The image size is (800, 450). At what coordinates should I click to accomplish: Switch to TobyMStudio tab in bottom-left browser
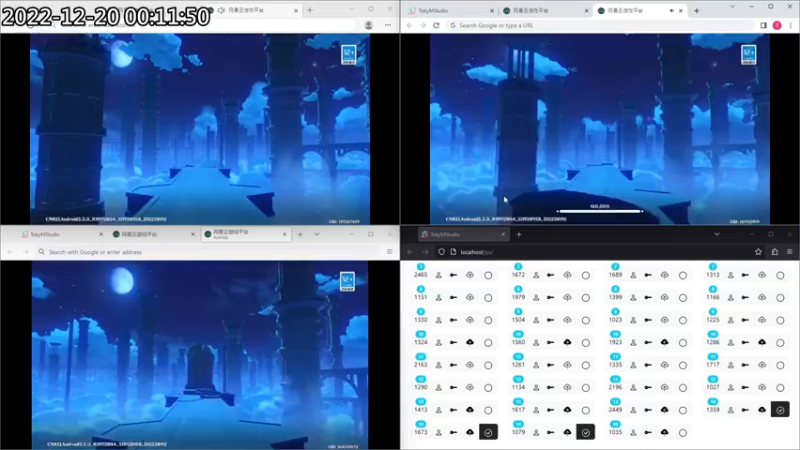[x=61, y=234]
